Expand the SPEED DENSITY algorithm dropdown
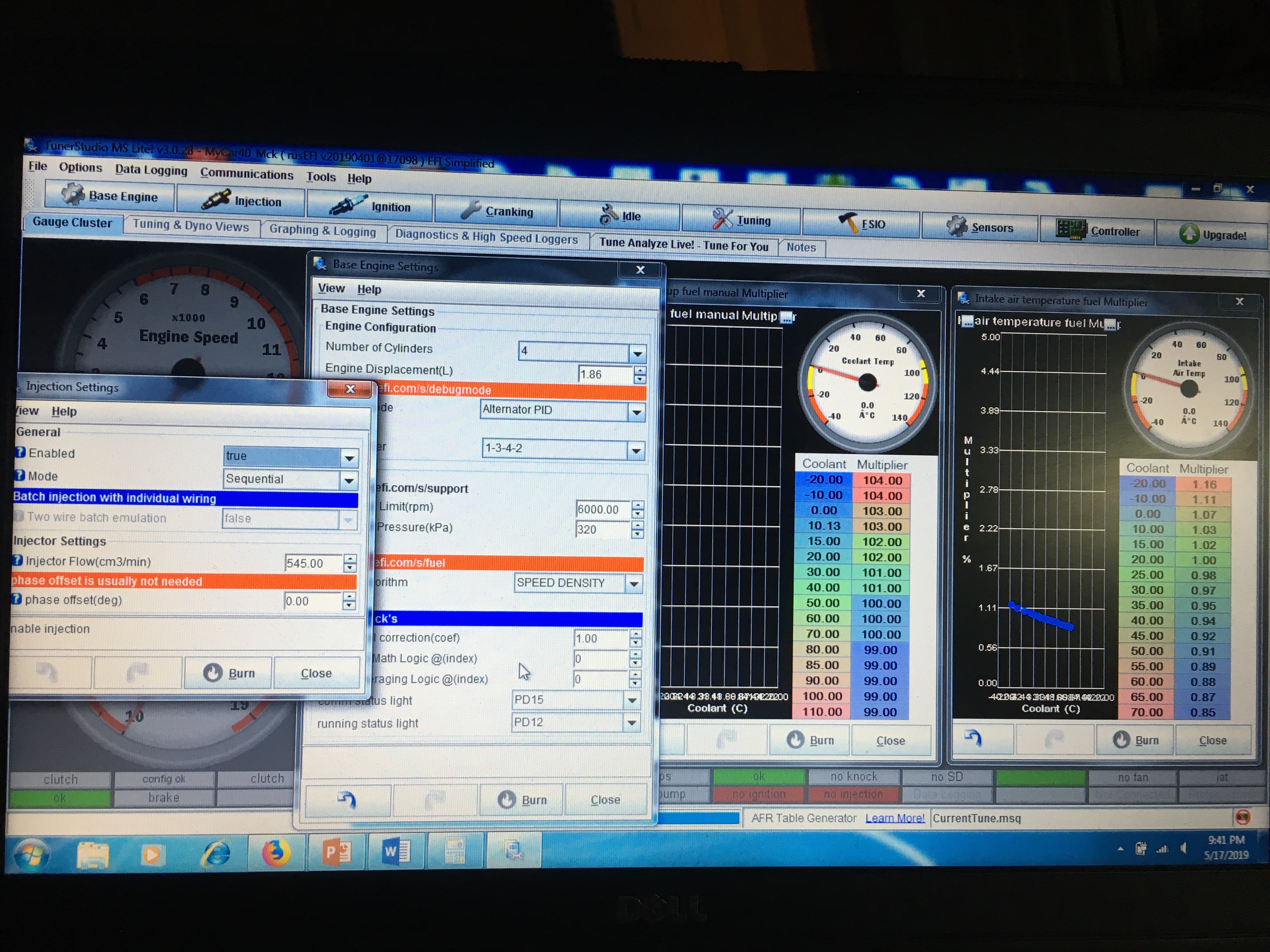The image size is (1270, 952). pos(634,584)
